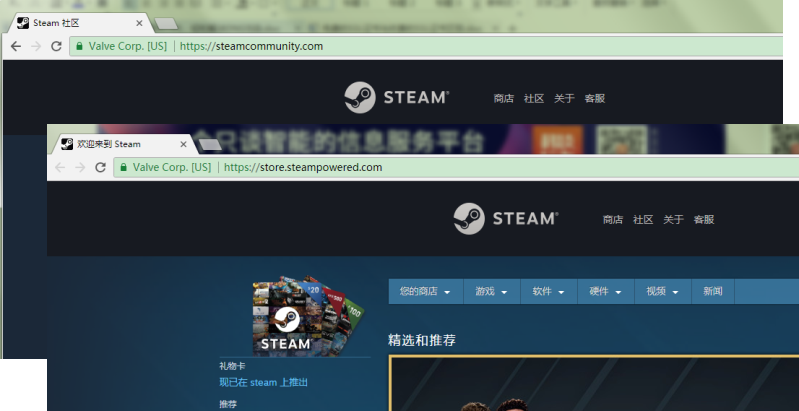
Task: Click the back arrow in Steam 社区 window
Action: pyautogui.click(x=16, y=46)
